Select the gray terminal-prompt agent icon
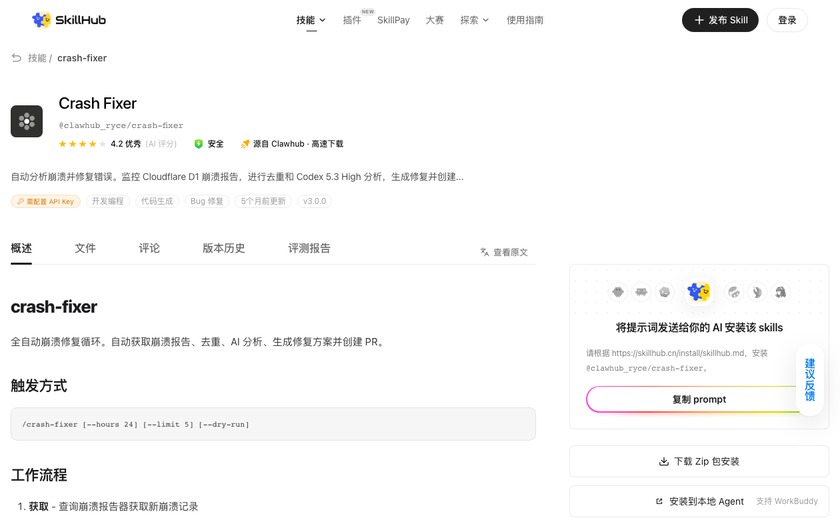Viewport: 840px width, 520px height. [x=665, y=292]
